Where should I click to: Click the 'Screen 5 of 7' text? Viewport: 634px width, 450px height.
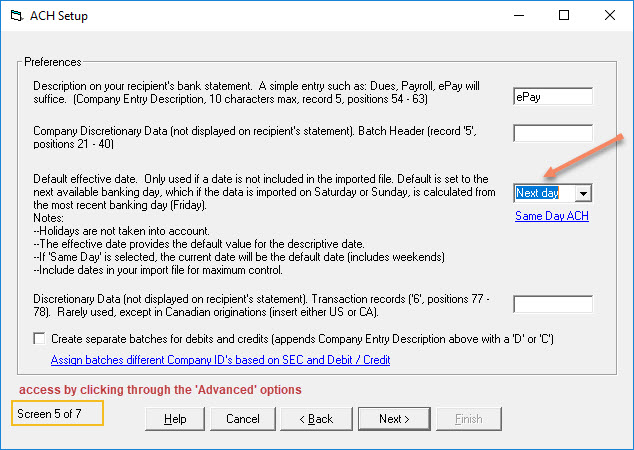[49, 414]
